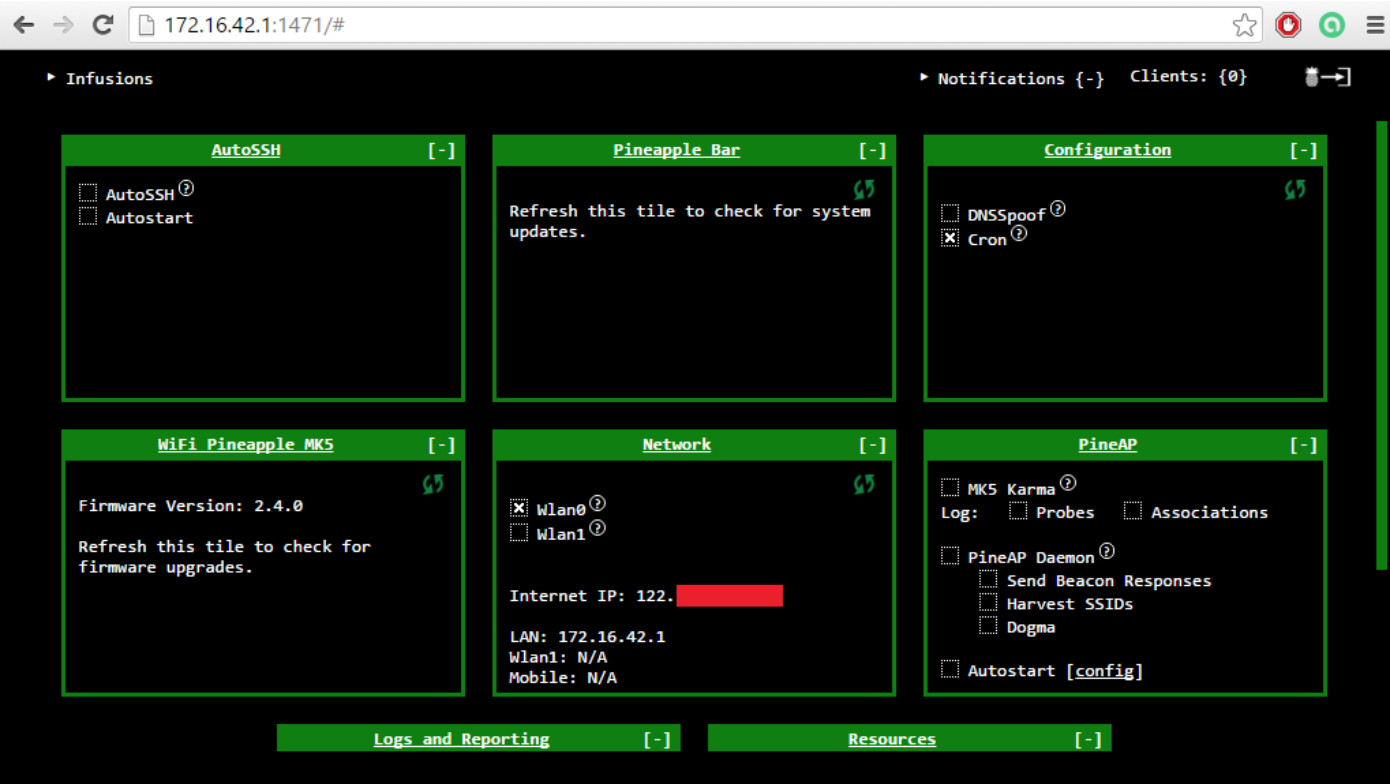Click the Mobile: N/A text

pos(563,678)
